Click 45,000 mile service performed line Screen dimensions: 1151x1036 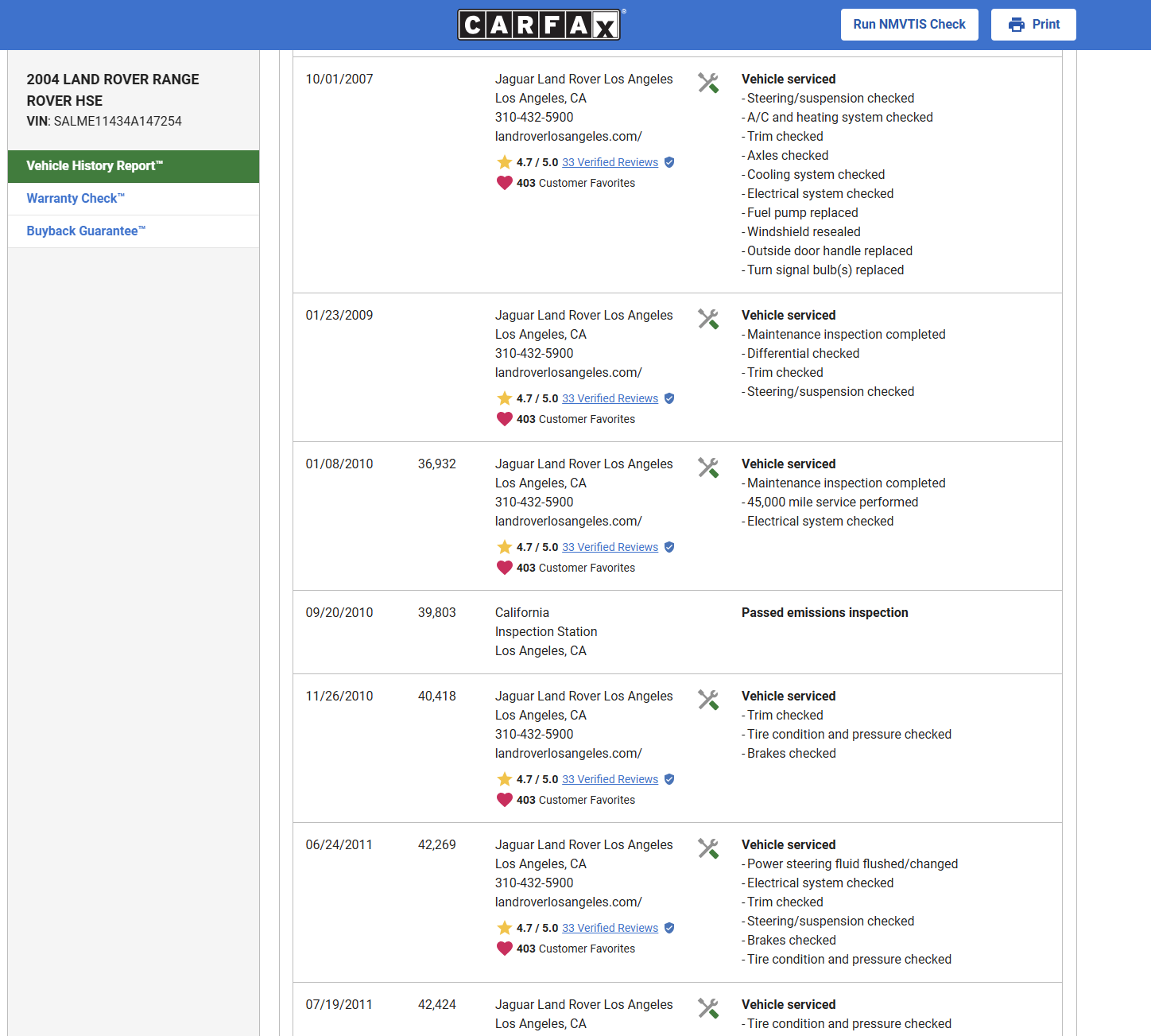click(830, 502)
